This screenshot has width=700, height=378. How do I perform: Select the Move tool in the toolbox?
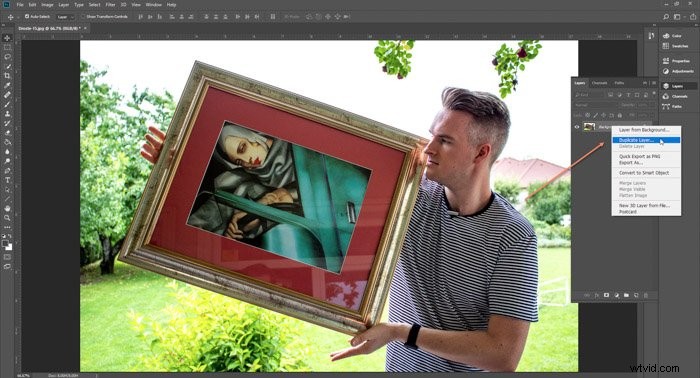7,38
